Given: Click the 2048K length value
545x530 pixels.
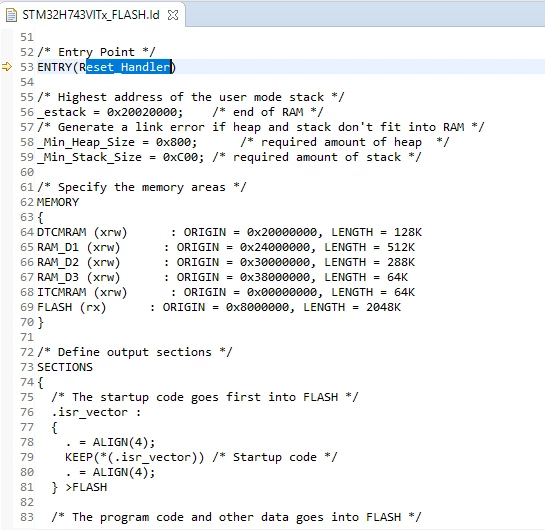Looking at the screenshot, I should pyautogui.click(x=383, y=307).
